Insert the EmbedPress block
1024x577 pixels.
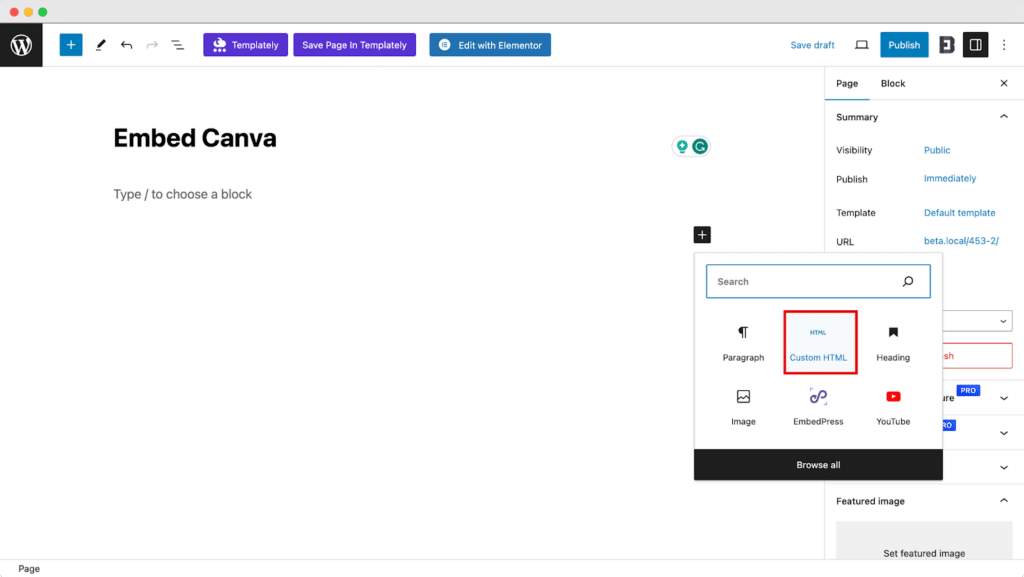click(818, 407)
